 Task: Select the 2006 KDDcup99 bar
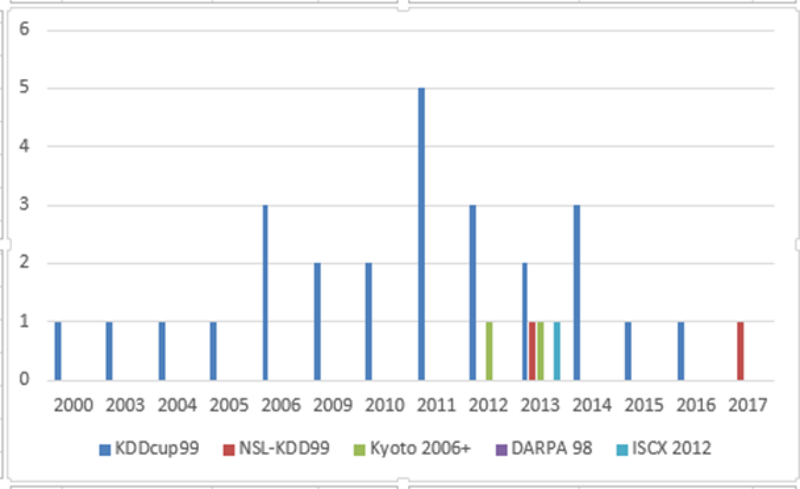coord(265,292)
